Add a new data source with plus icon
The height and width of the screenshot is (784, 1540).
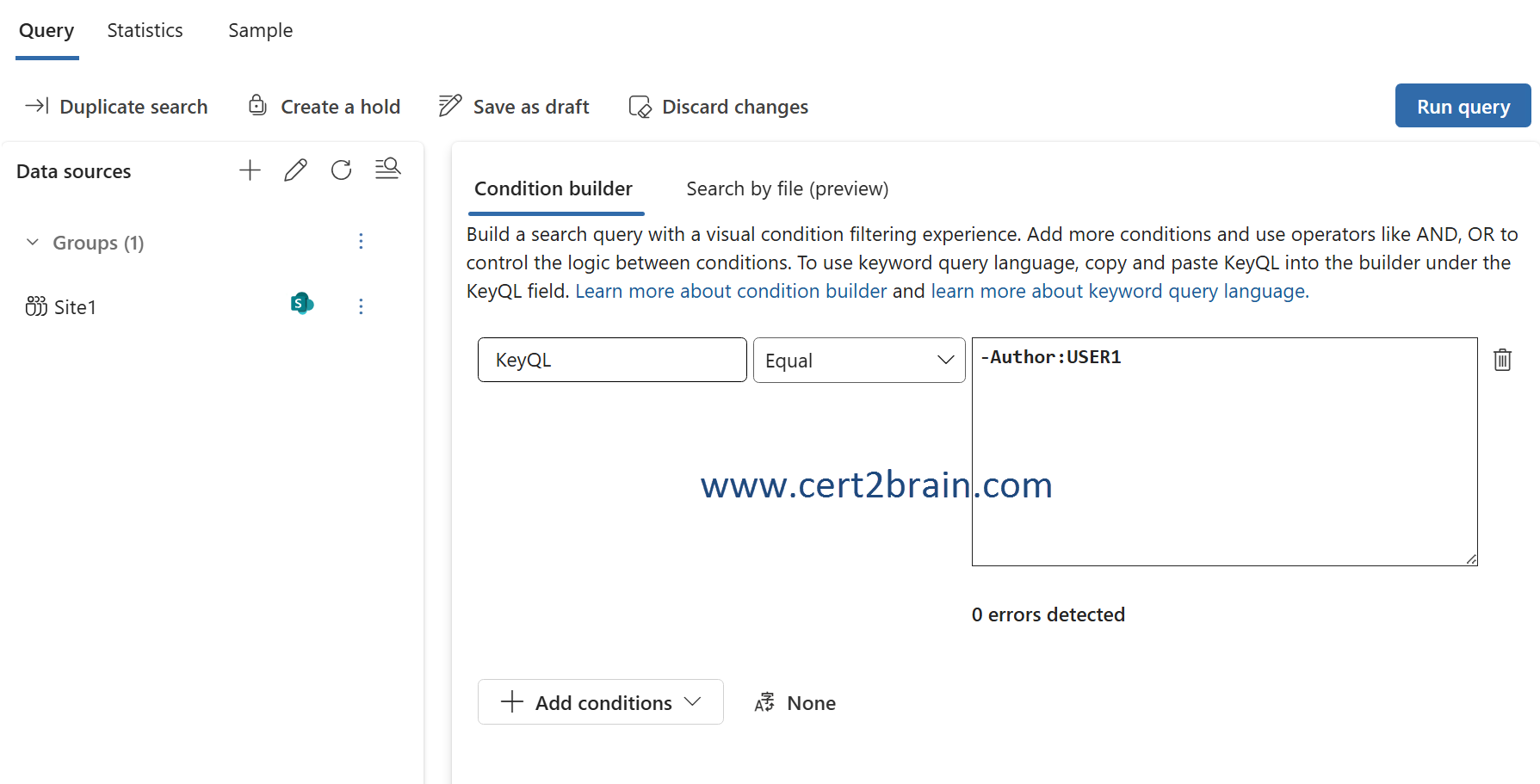pyautogui.click(x=250, y=170)
